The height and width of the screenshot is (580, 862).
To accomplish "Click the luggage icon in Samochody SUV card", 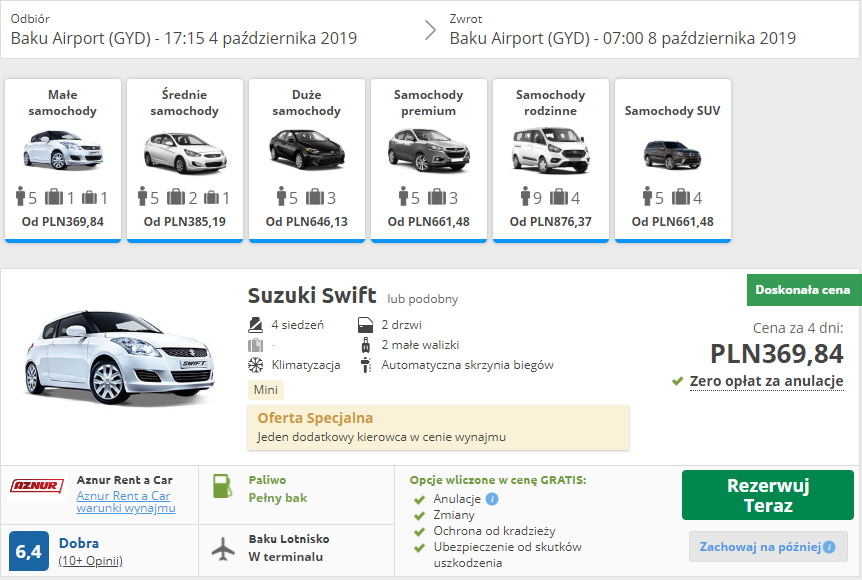I will tap(681, 196).
